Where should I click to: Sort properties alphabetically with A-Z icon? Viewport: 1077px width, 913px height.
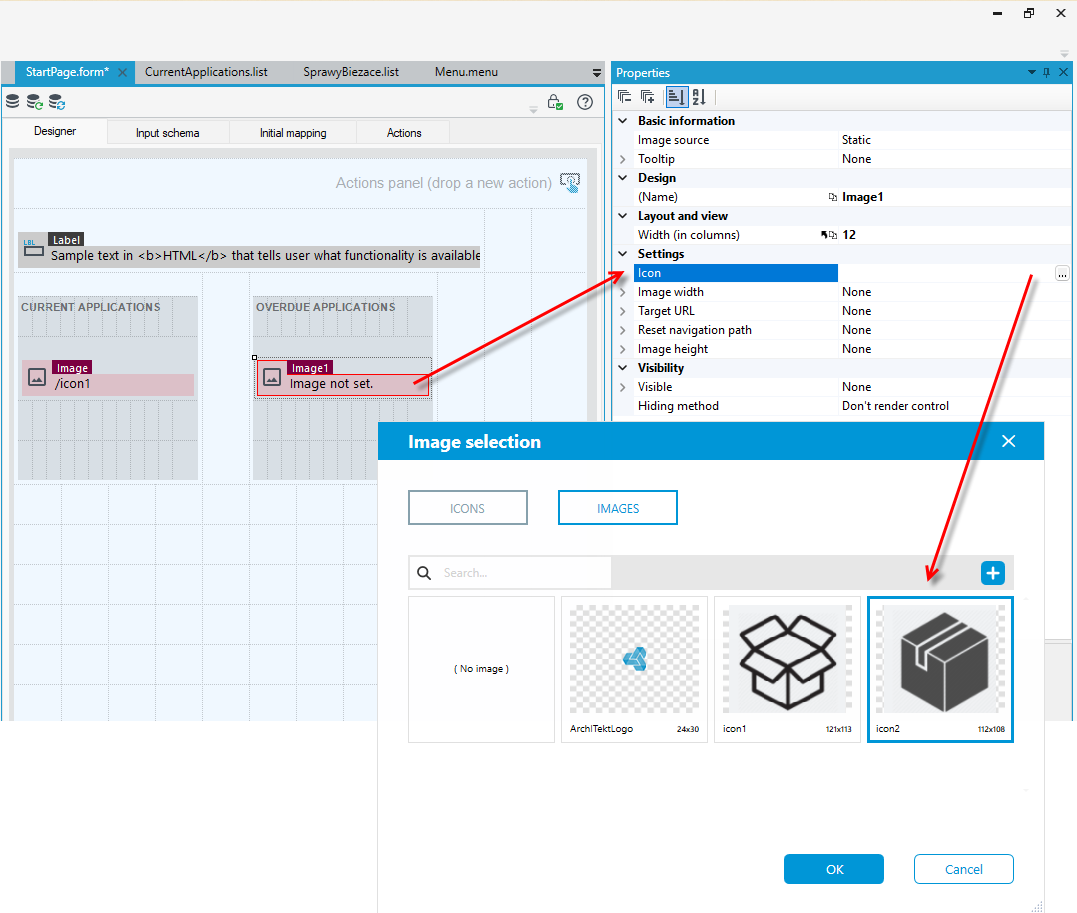[699, 98]
